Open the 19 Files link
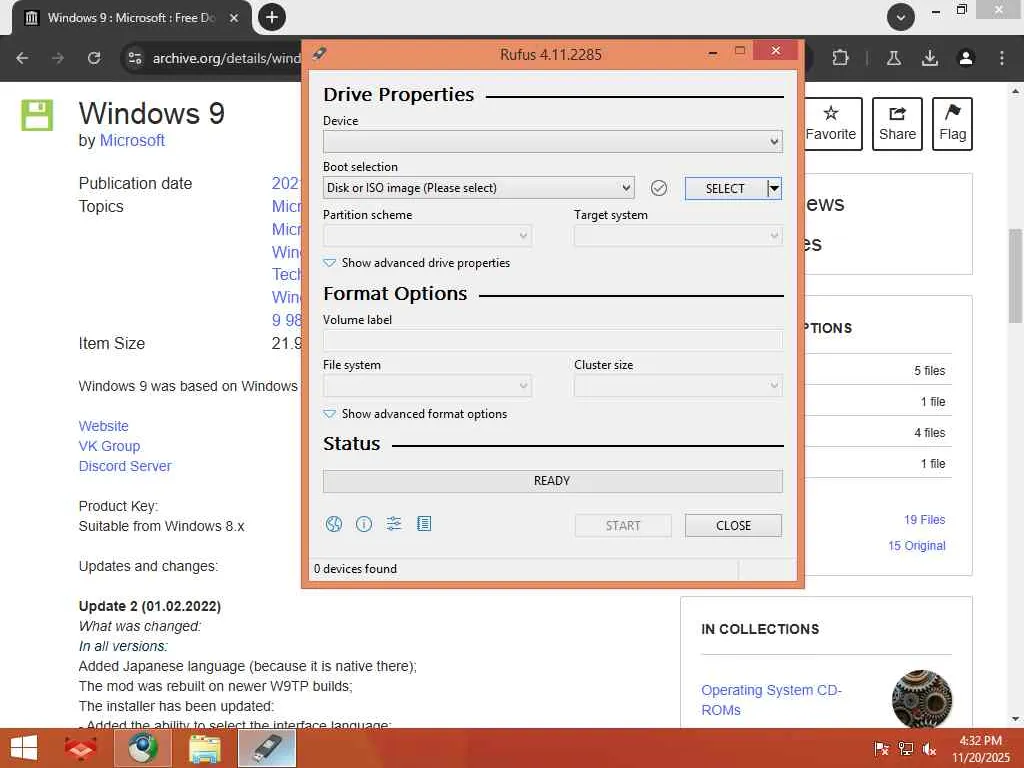 click(x=925, y=520)
